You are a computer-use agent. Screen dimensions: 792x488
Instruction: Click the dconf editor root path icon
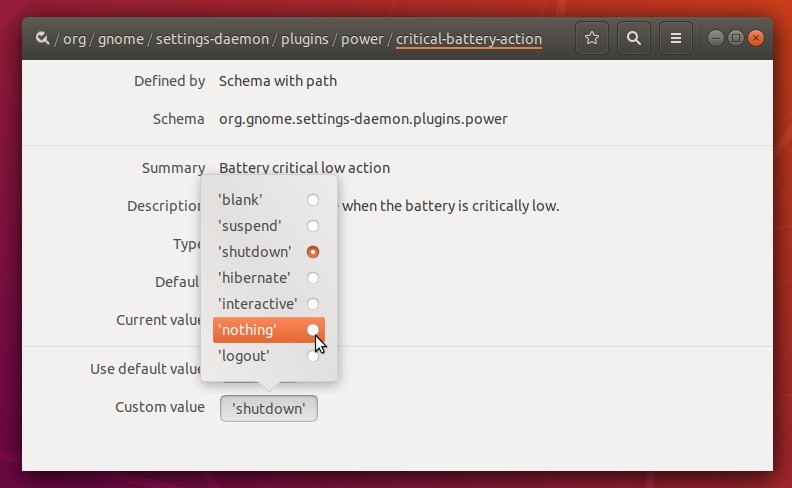coord(42,38)
